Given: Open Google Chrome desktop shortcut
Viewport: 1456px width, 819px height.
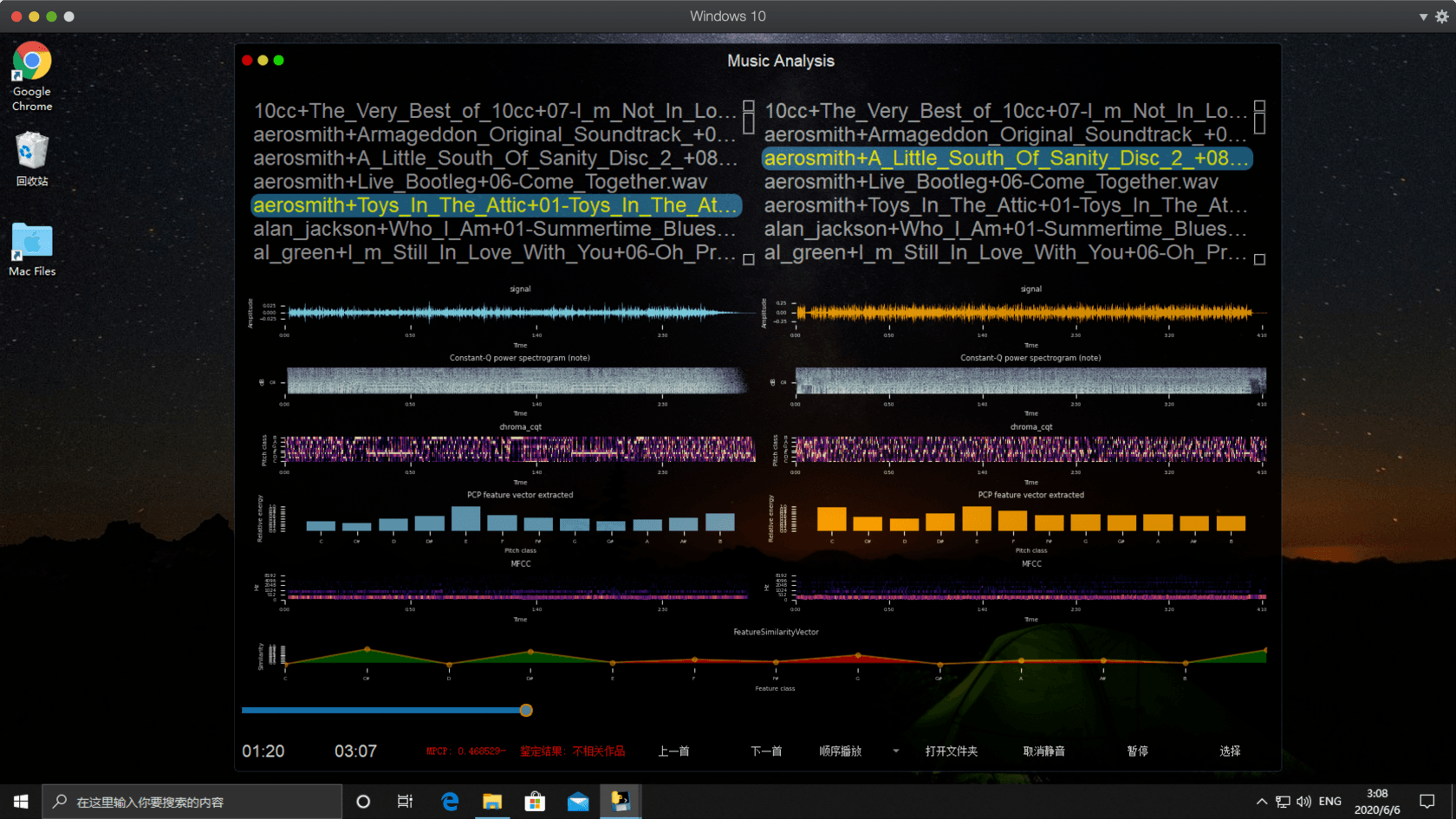Looking at the screenshot, I should pyautogui.click(x=32, y=76).
